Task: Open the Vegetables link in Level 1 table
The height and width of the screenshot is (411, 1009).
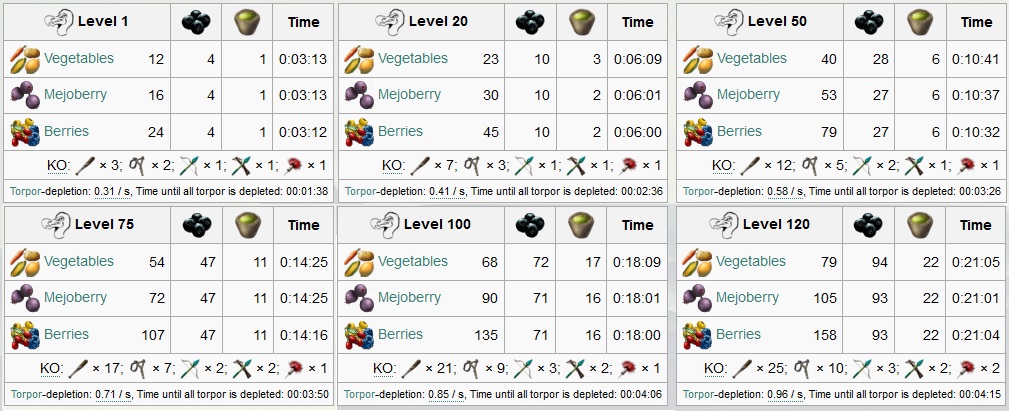Action: coord(79,59)
